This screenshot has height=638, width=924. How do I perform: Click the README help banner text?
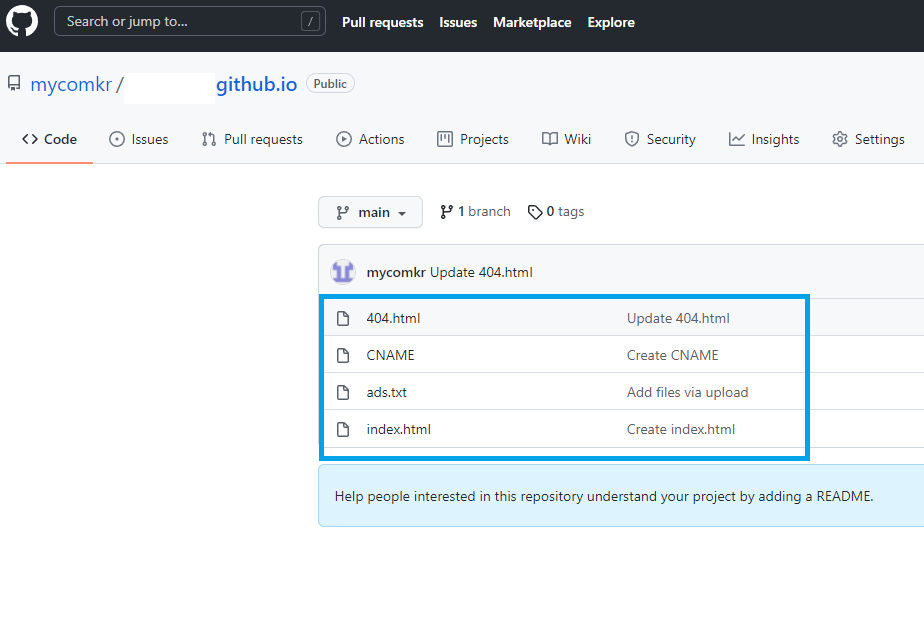[604, 496]
